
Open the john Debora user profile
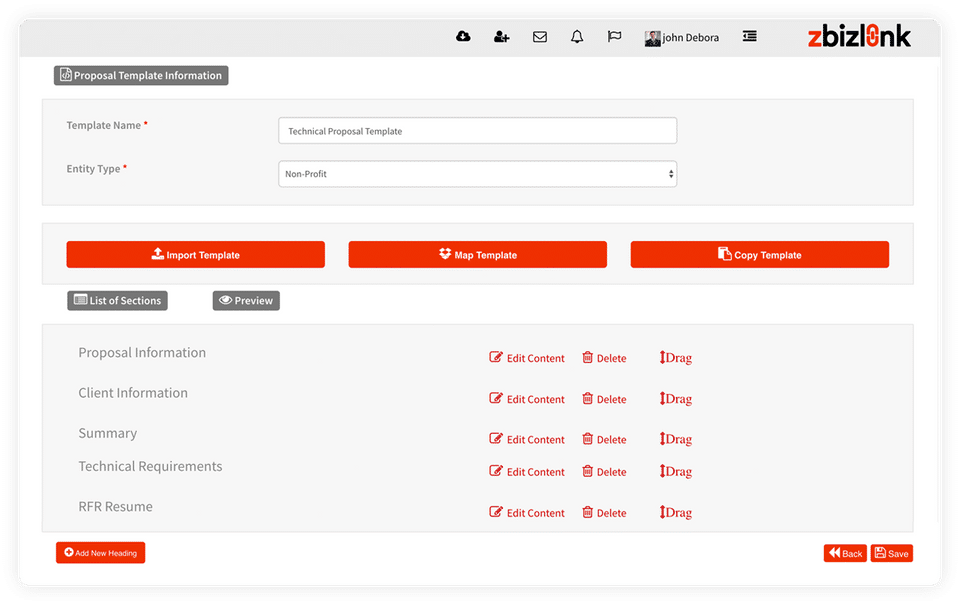pos(681,38)
